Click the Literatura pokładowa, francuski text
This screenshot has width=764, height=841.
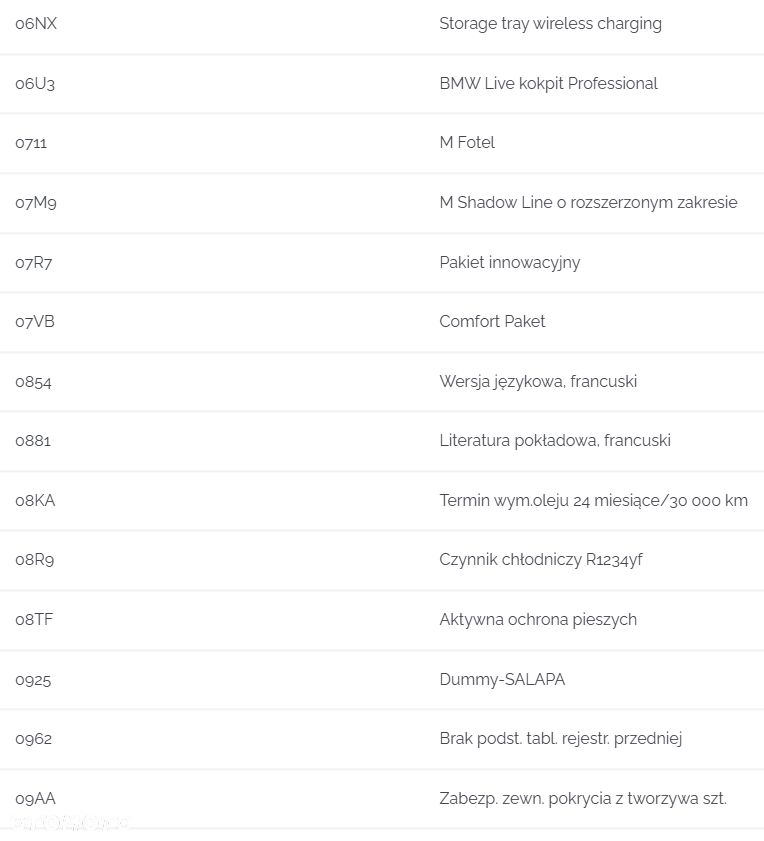pyautogui.click(x=555, y=441)
